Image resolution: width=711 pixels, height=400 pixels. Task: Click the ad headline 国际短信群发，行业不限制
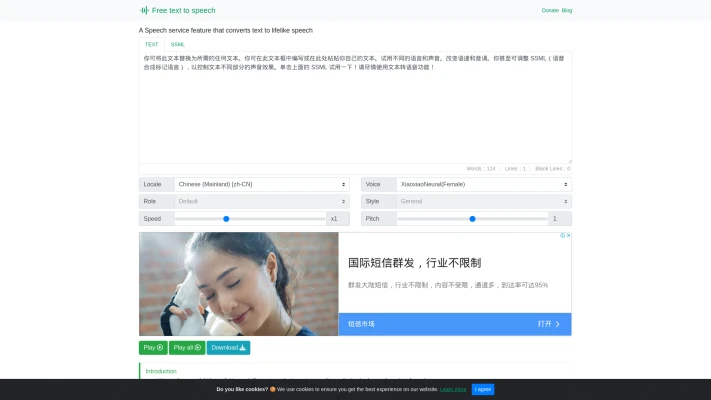pyautogui.click(x=414, y=263)
